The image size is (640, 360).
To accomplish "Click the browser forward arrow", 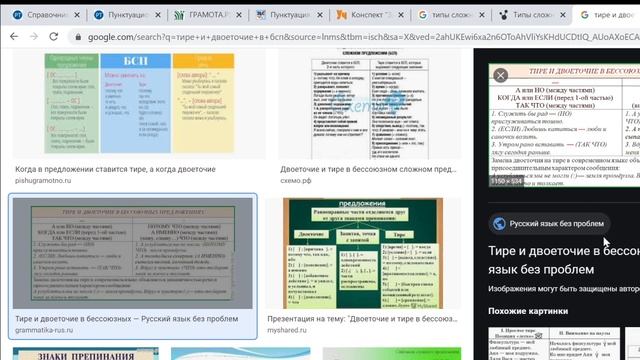I will (34, 37).
